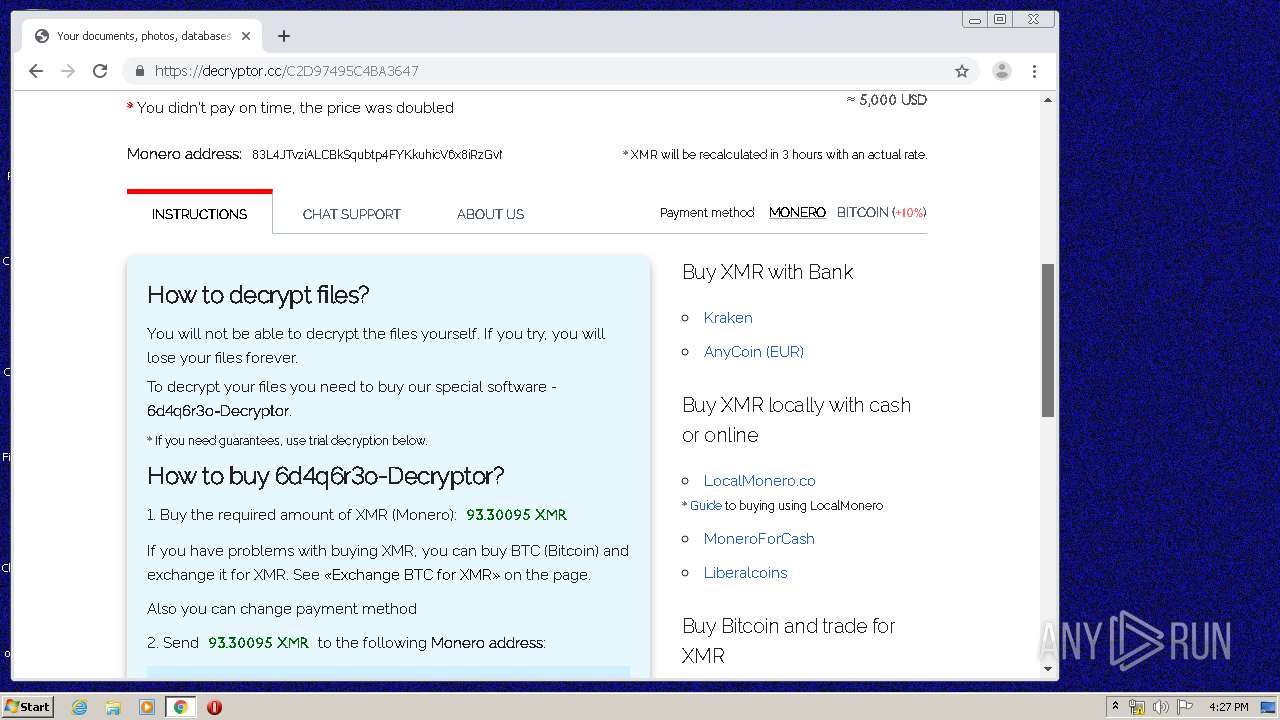The width and height of the screenshot is (1280, 720).
Task: Go forward to the next page
Action: pos(68,71)
